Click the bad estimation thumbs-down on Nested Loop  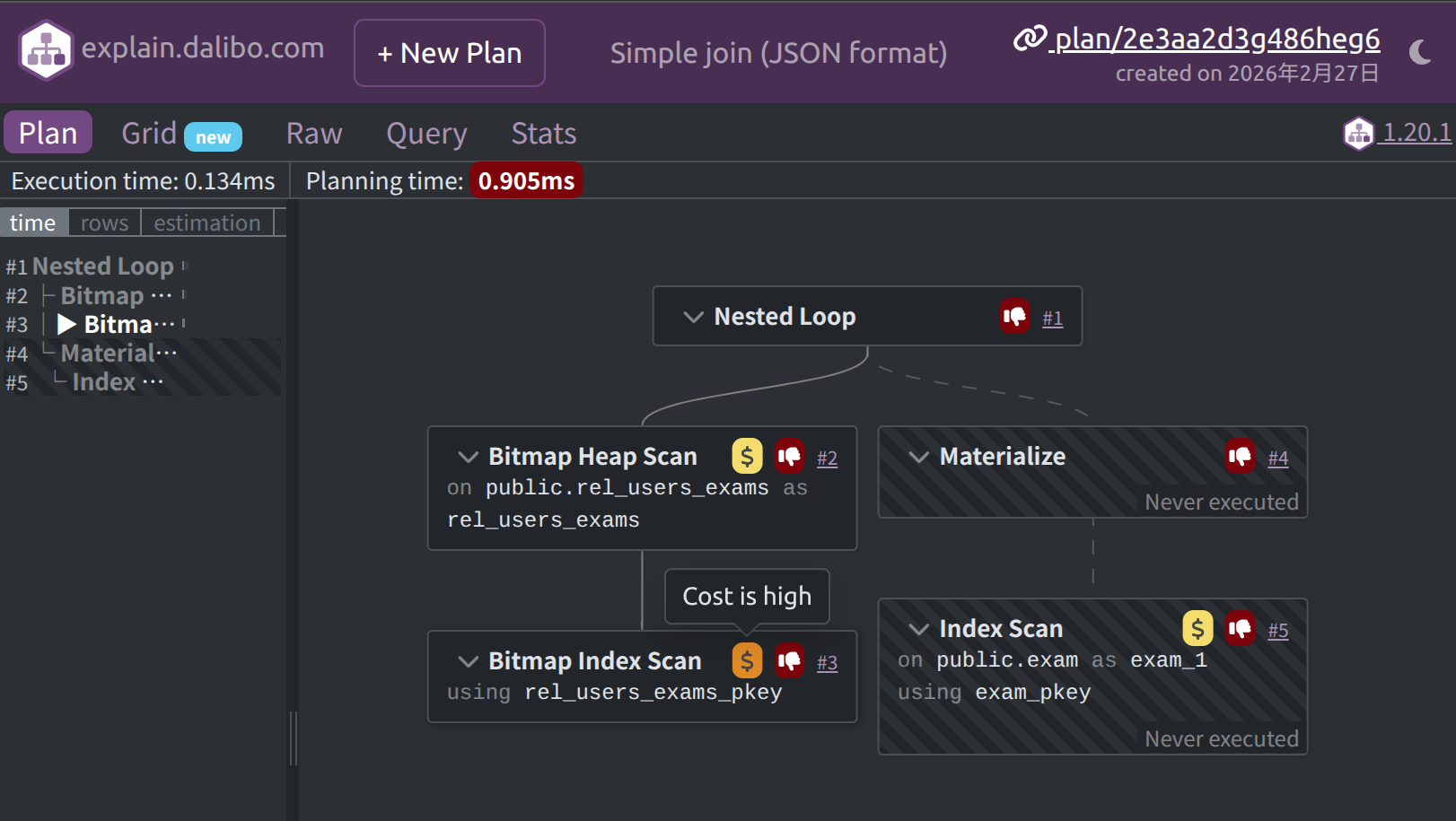[x=1015, y=317]
